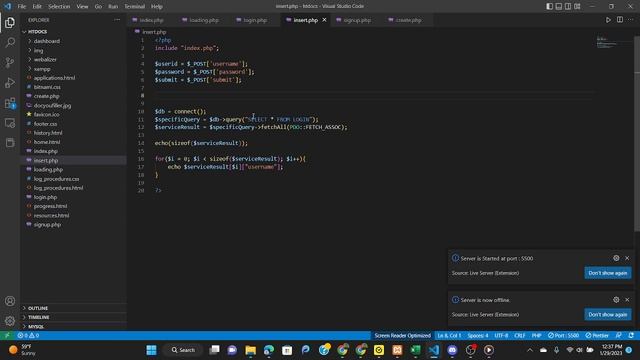Change Spaces: 4 indentation setting
The width and height of the screenshot is (640, 360).
coord(478,336)
